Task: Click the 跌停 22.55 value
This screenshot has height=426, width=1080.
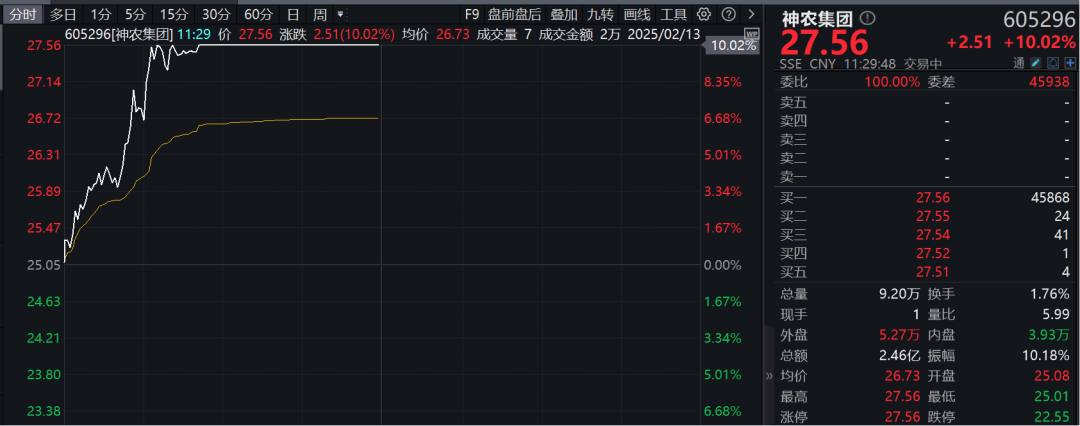Action: click(x=1051, y=417)
